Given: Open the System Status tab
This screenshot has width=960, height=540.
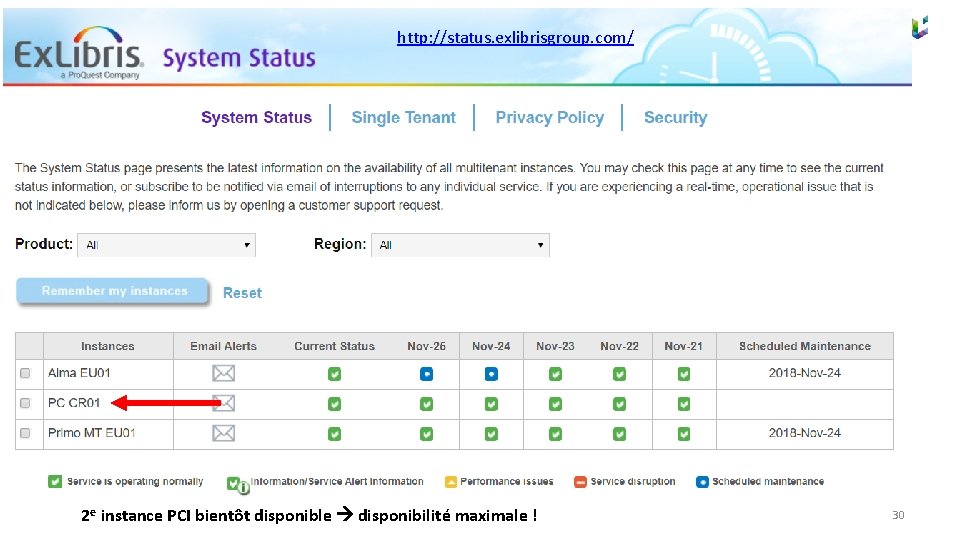Looking at the screenshot, I should (x=257, y=118).
